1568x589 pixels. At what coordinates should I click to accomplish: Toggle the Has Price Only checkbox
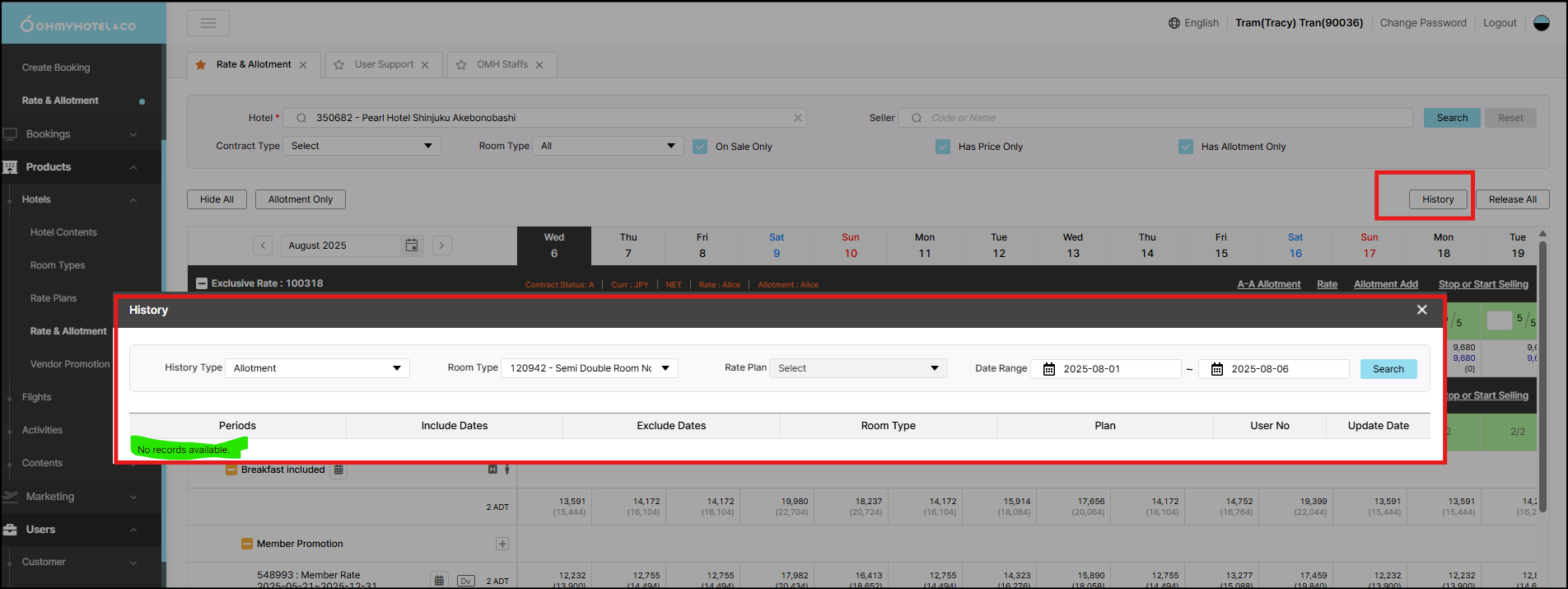point(943,147)
